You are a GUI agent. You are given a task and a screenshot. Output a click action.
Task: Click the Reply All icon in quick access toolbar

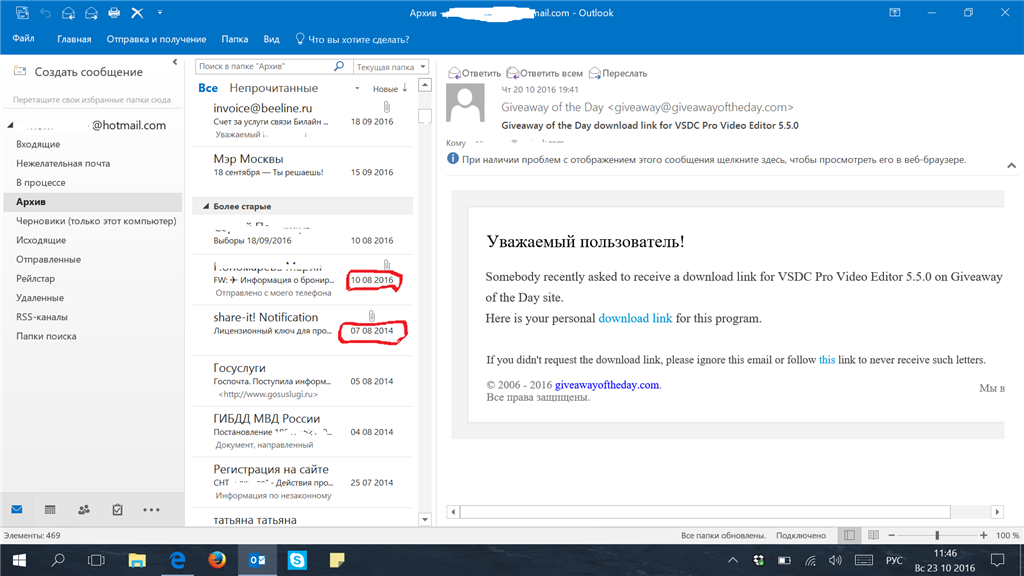91,12
